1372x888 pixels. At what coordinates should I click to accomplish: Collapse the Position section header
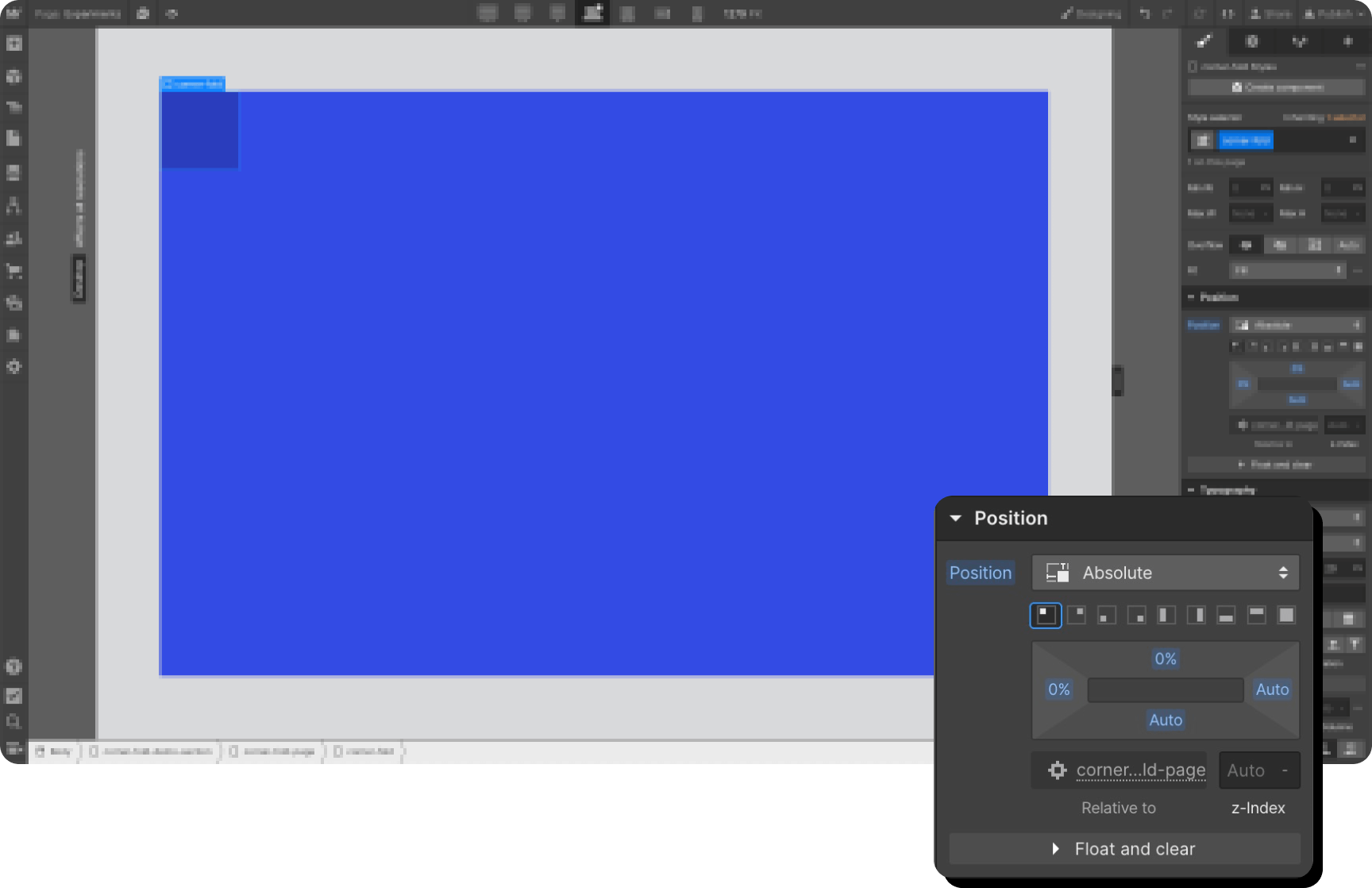coord(956,518)
